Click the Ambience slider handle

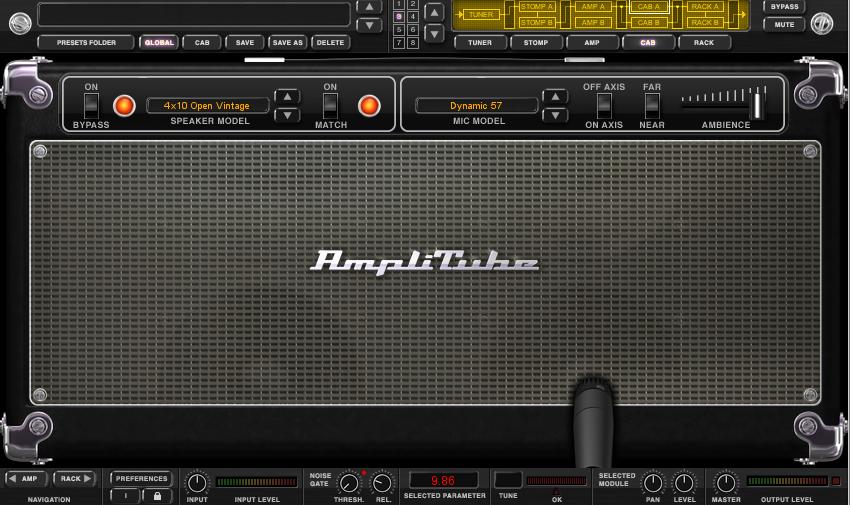756,105
